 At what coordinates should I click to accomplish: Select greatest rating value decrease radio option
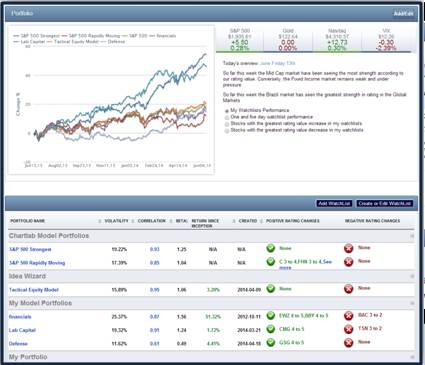[x=227, y=131]
